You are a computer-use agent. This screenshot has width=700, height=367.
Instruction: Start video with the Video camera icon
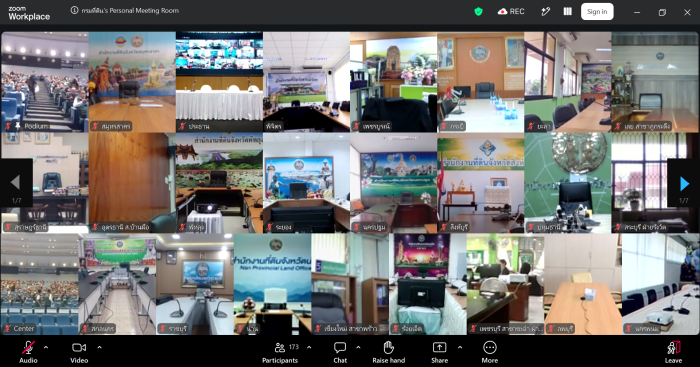click(x=79, y=347)
